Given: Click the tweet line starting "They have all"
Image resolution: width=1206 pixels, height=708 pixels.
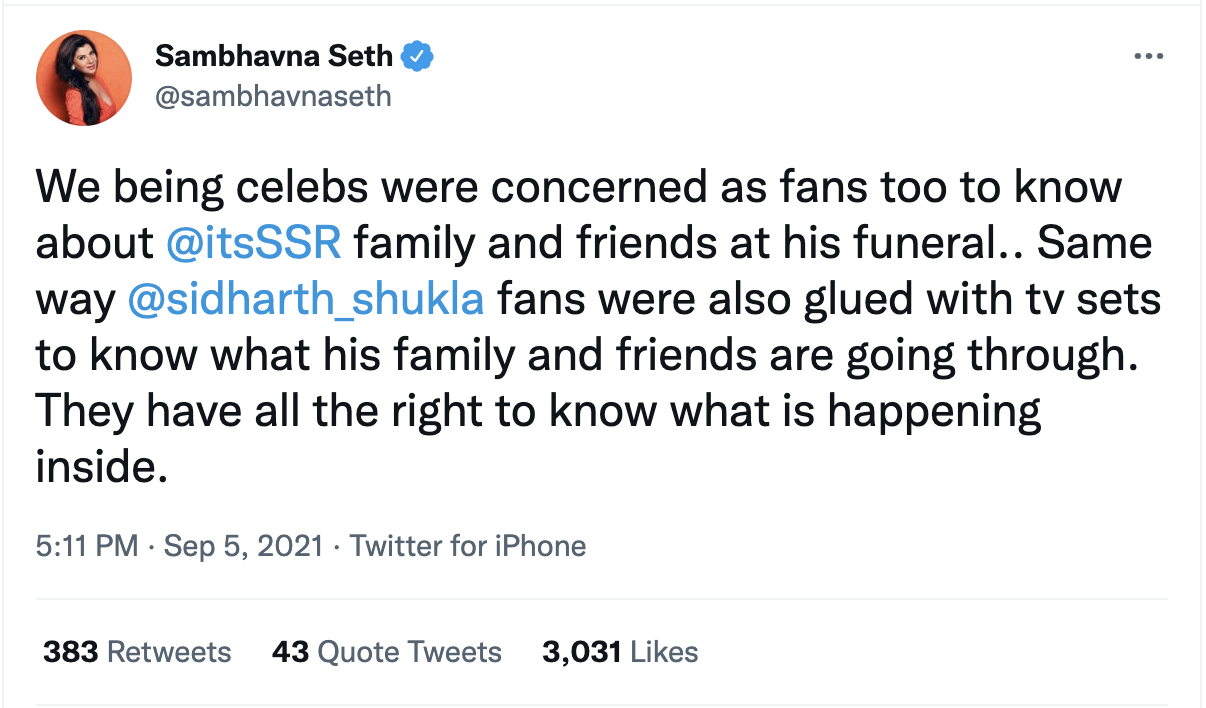Looking at the screenshot, I should (x=539, y=412).
